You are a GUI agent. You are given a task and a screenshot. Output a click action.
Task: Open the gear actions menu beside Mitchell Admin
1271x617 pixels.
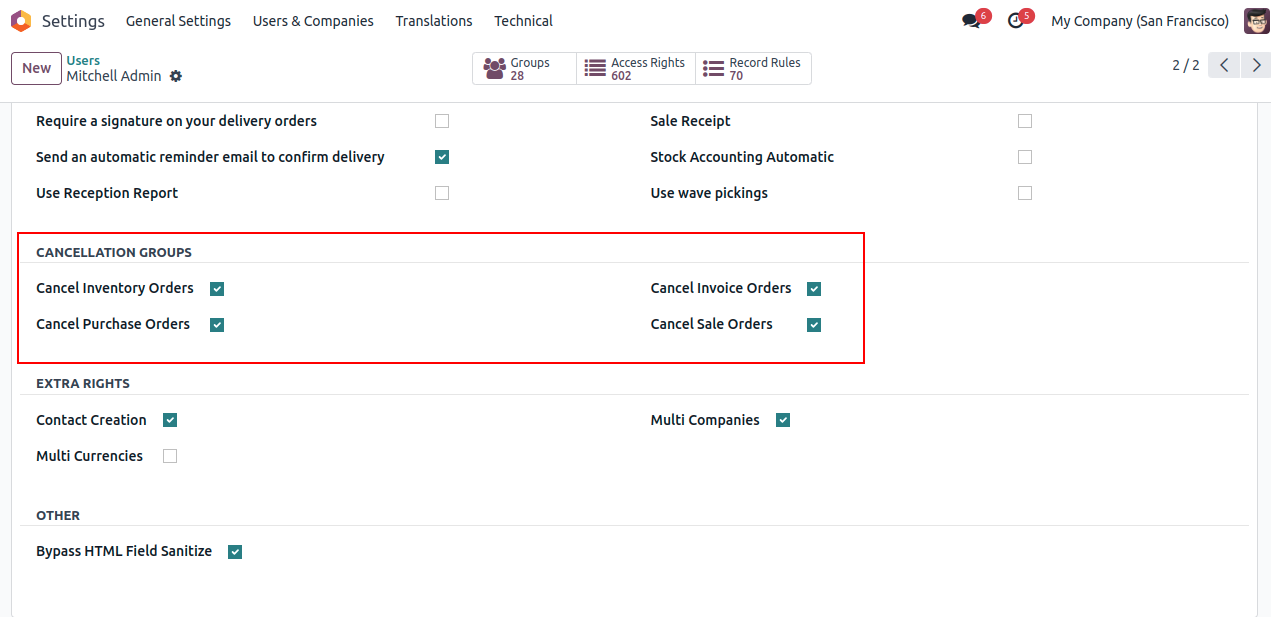pos(176,76)
